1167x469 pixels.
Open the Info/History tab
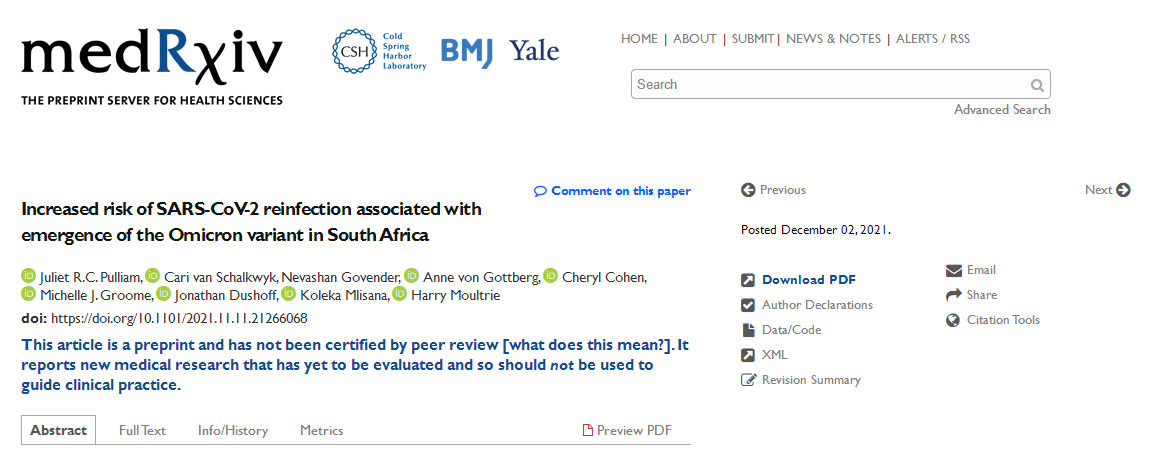coord(232,430)
